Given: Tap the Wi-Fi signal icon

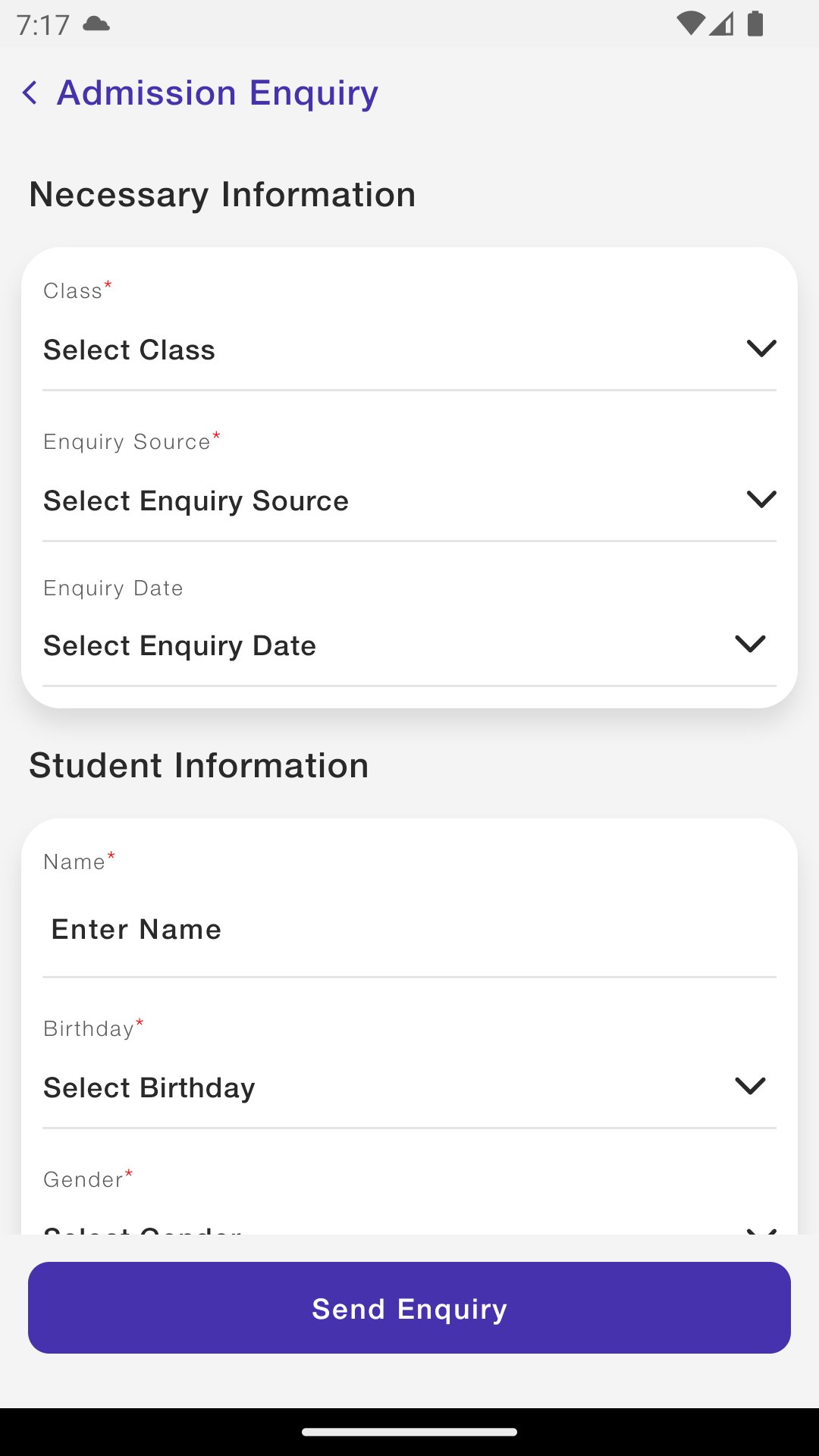Looking at the screenshot, I should 689,24.
